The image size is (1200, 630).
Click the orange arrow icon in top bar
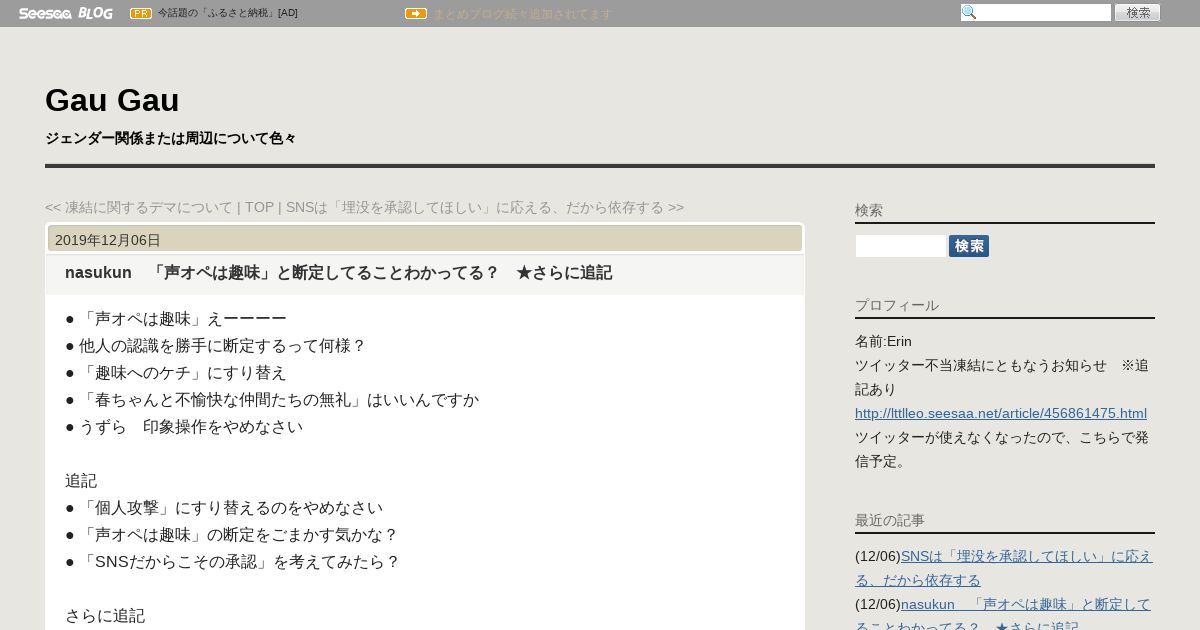click(416, 14)
